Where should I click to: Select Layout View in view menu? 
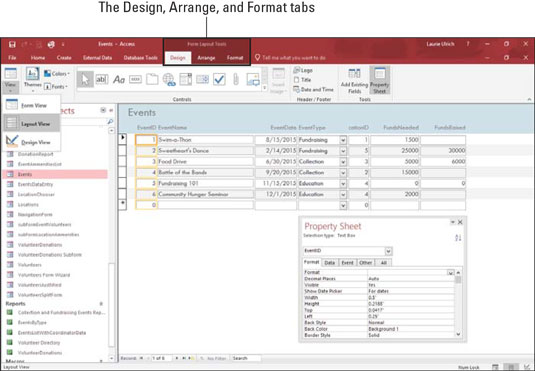coord(31,124)
